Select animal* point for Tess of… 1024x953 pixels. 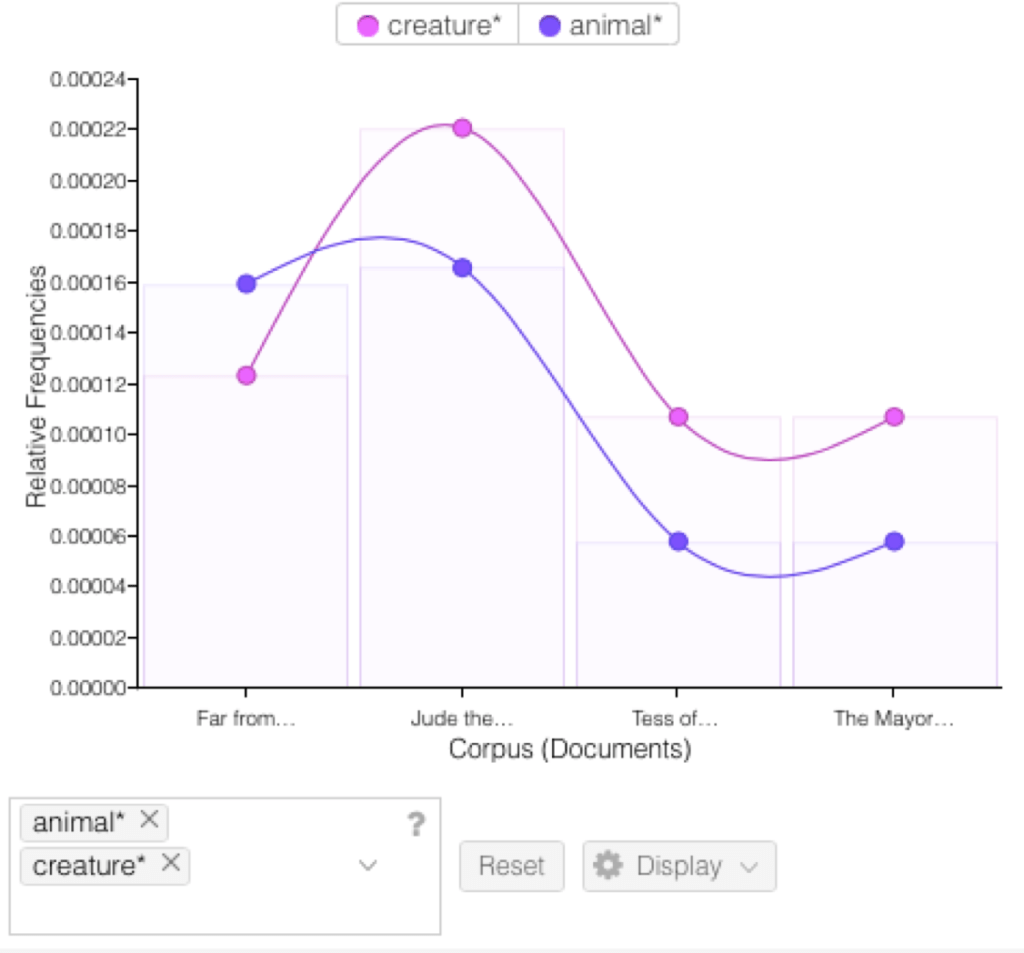pos(678,541)
